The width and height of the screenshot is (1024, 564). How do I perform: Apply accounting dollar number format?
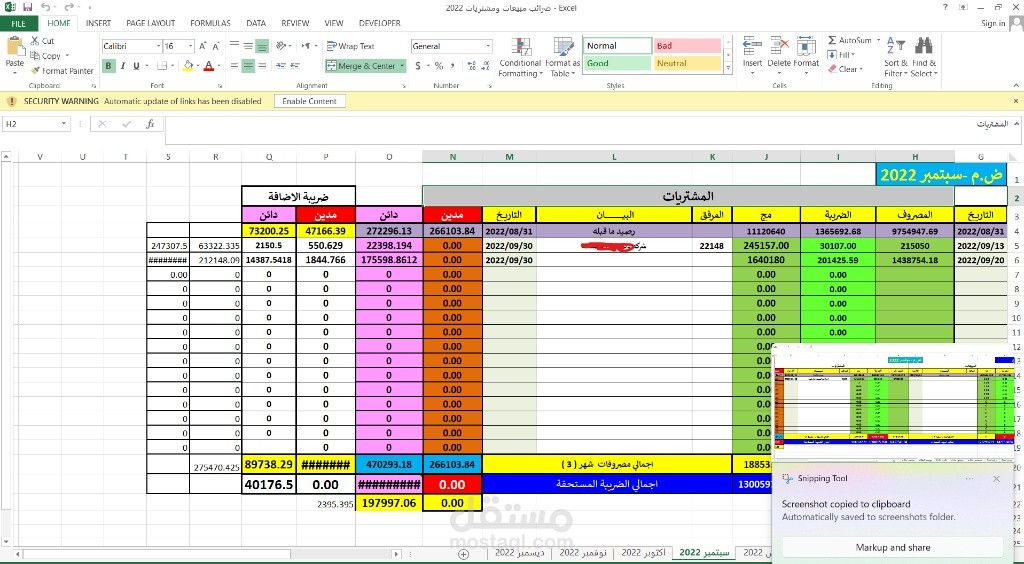point(418,66)
